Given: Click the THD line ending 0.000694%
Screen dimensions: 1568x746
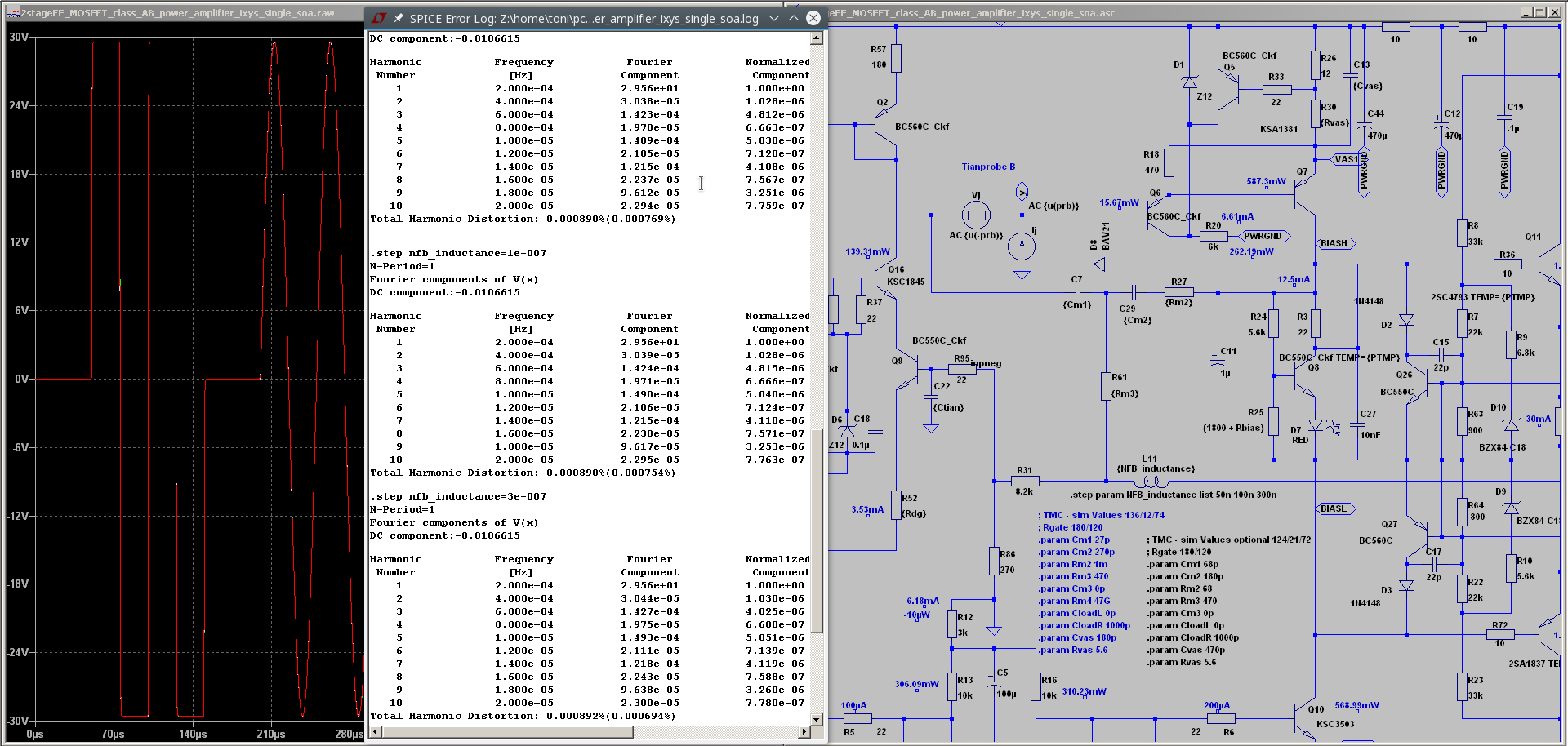Looking at the screenshot, I should [x=523, y=716].
